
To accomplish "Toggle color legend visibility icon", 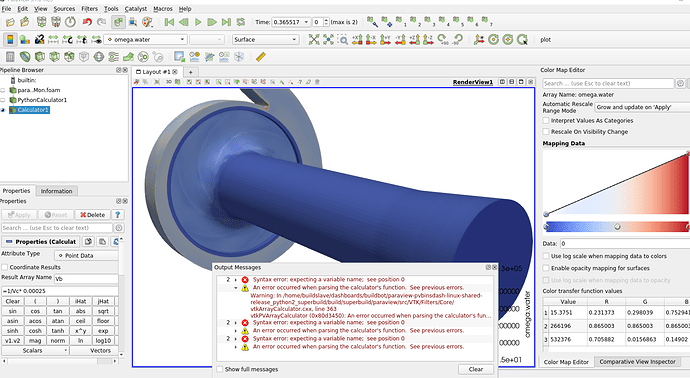I will point(10,40).
